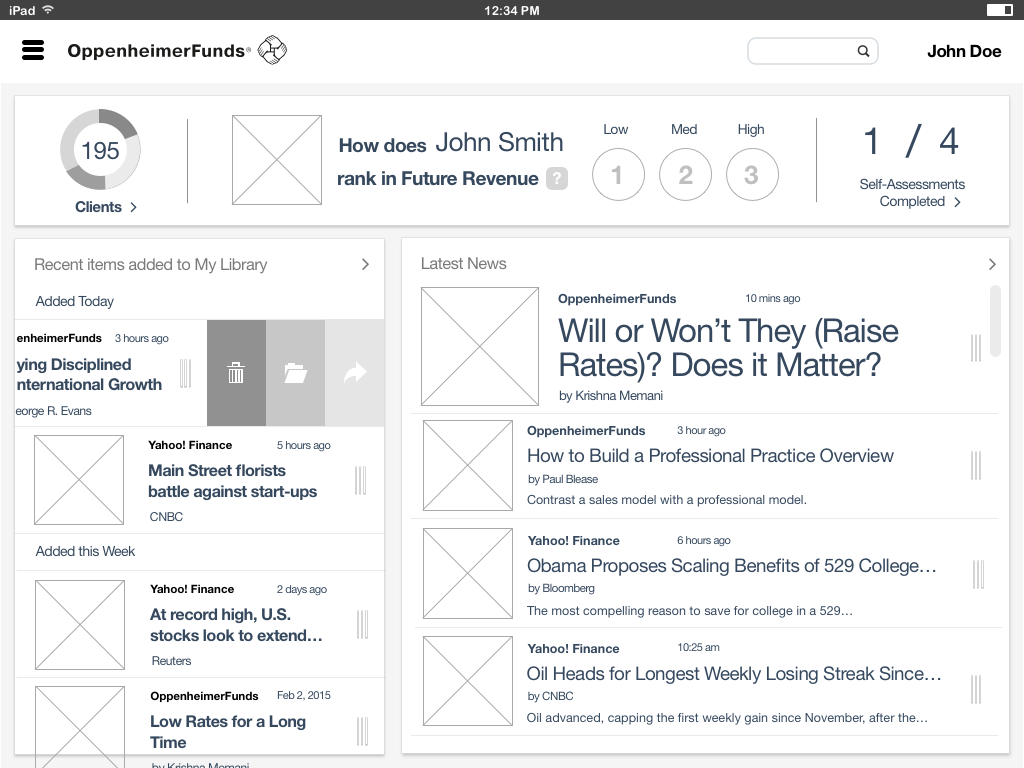Click the search input field

click(812, 51)
